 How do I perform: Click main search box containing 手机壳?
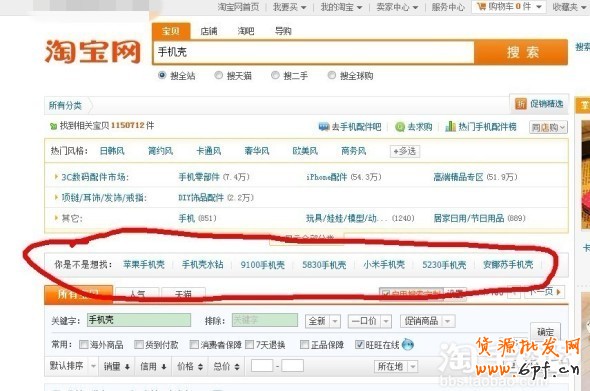point(314,52)
